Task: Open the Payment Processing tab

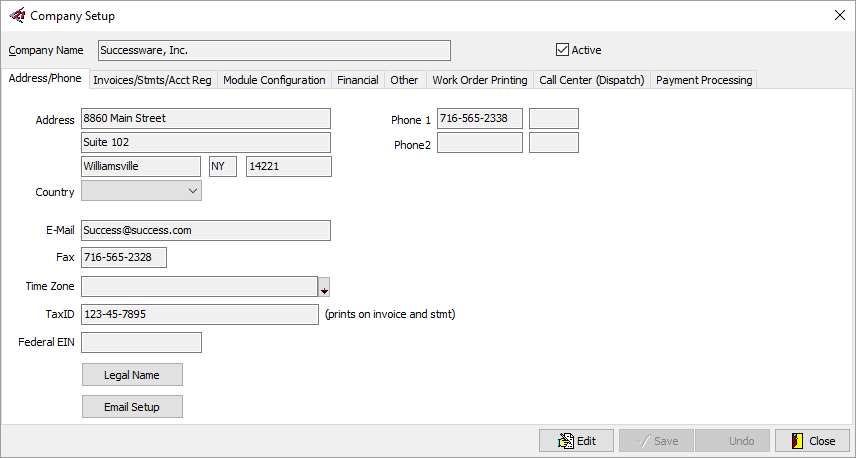Action: (704, 80)
